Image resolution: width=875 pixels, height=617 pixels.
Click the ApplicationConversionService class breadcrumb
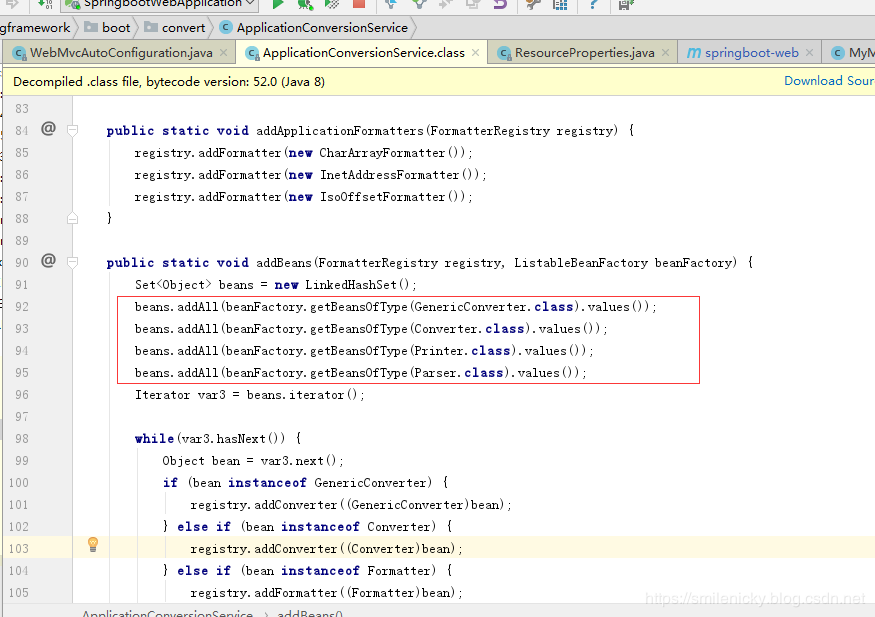(321, 28)
